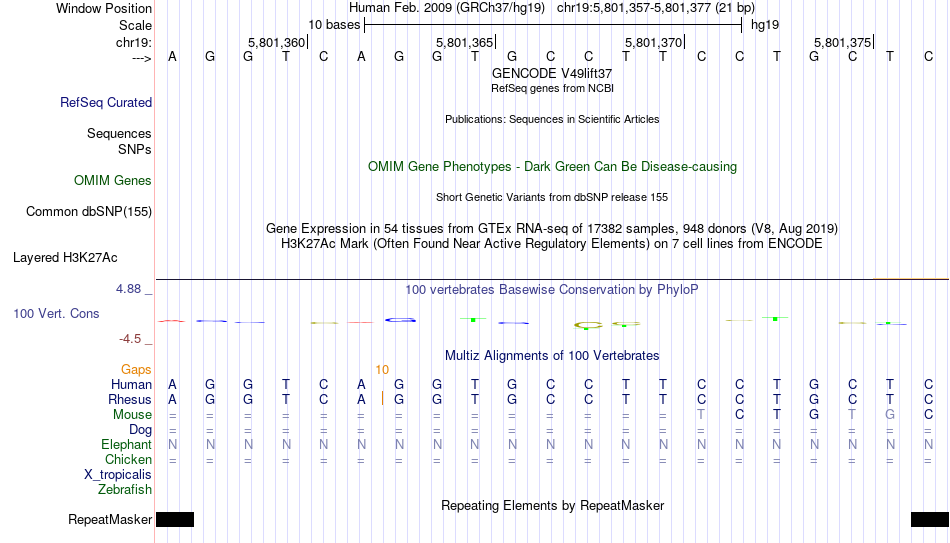
Task: Click Repeating Elements by RepeatMasker title
Action: pyautogui.click(x=552, y=505)
